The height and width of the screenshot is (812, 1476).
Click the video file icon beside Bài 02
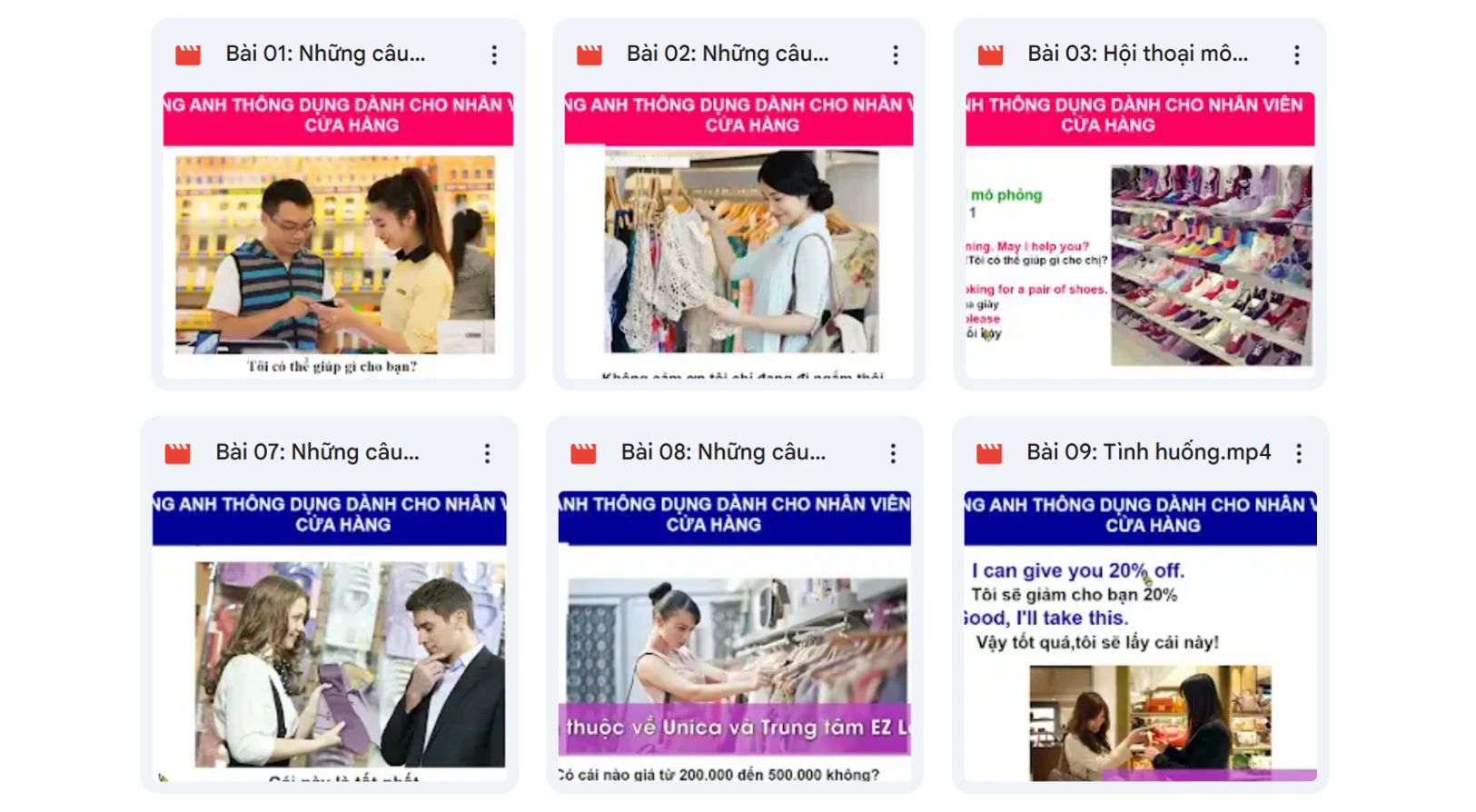tap(589, 54)
